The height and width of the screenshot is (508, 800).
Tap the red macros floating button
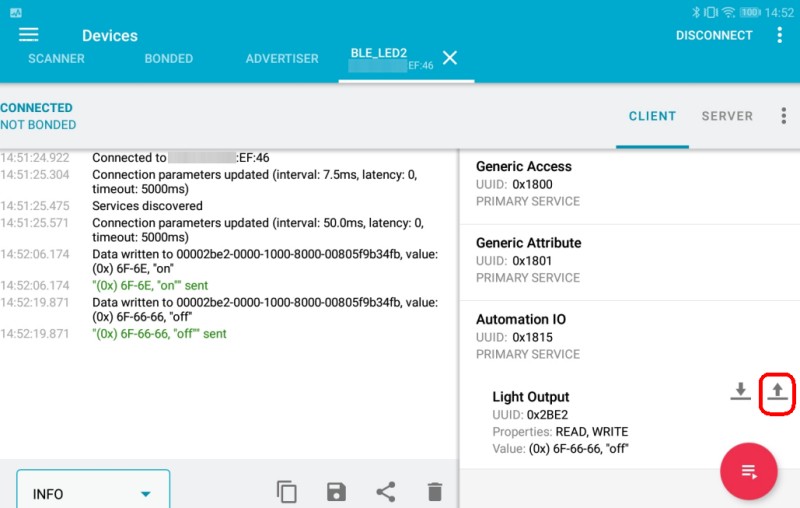click(748, 471)
